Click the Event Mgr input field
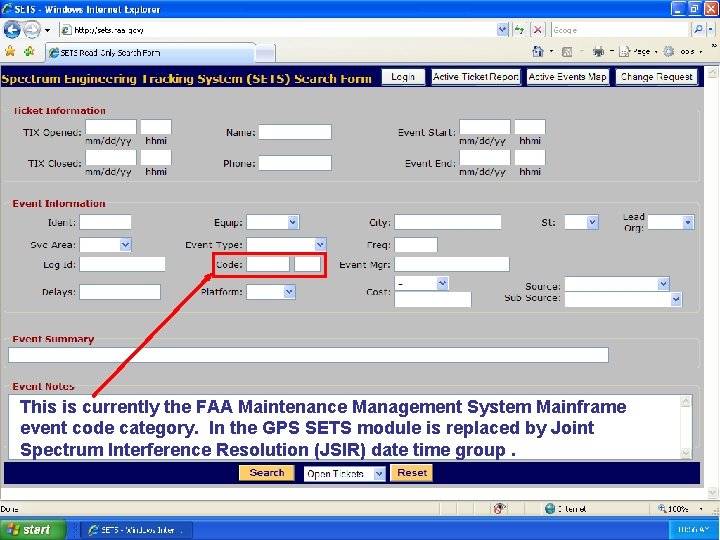720x540 pixels. click(452, 264)
